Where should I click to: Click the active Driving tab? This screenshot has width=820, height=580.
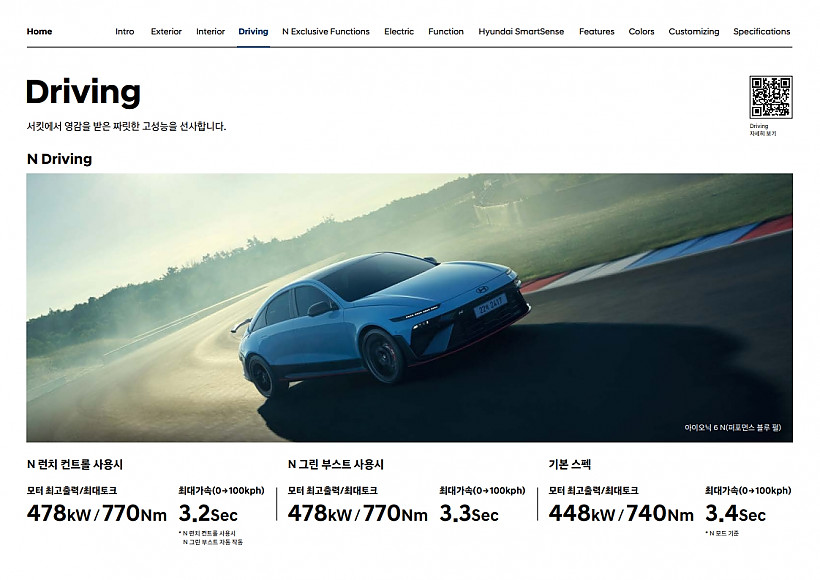tap(253, 31)
